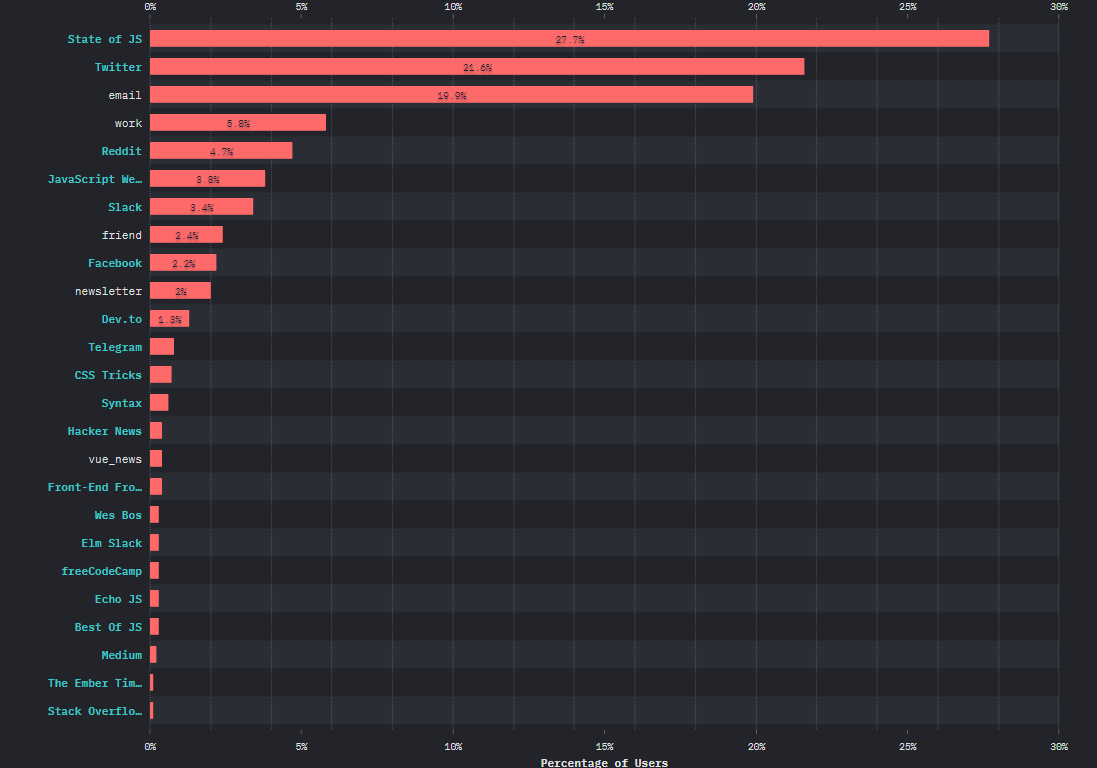1097x768 pixels.
Task: Click the newsletter row label
Action: click(108, 291)
